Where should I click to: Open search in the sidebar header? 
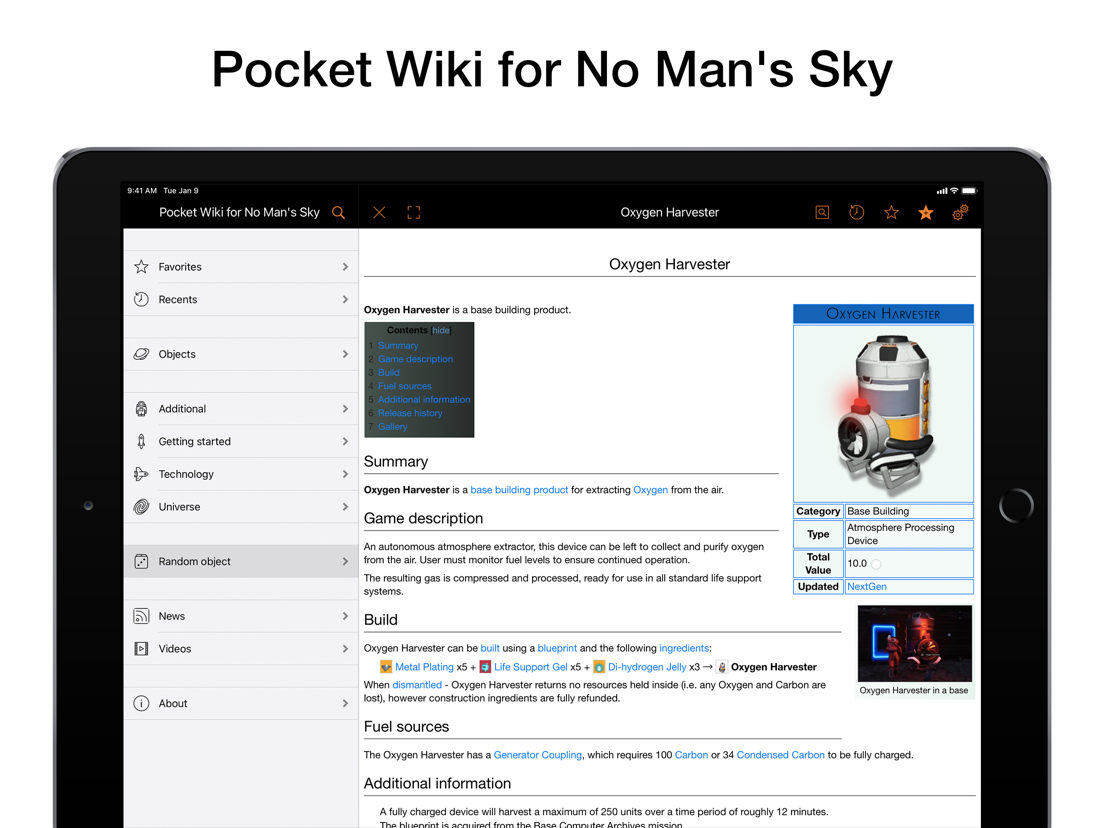[x=339, y=213]
